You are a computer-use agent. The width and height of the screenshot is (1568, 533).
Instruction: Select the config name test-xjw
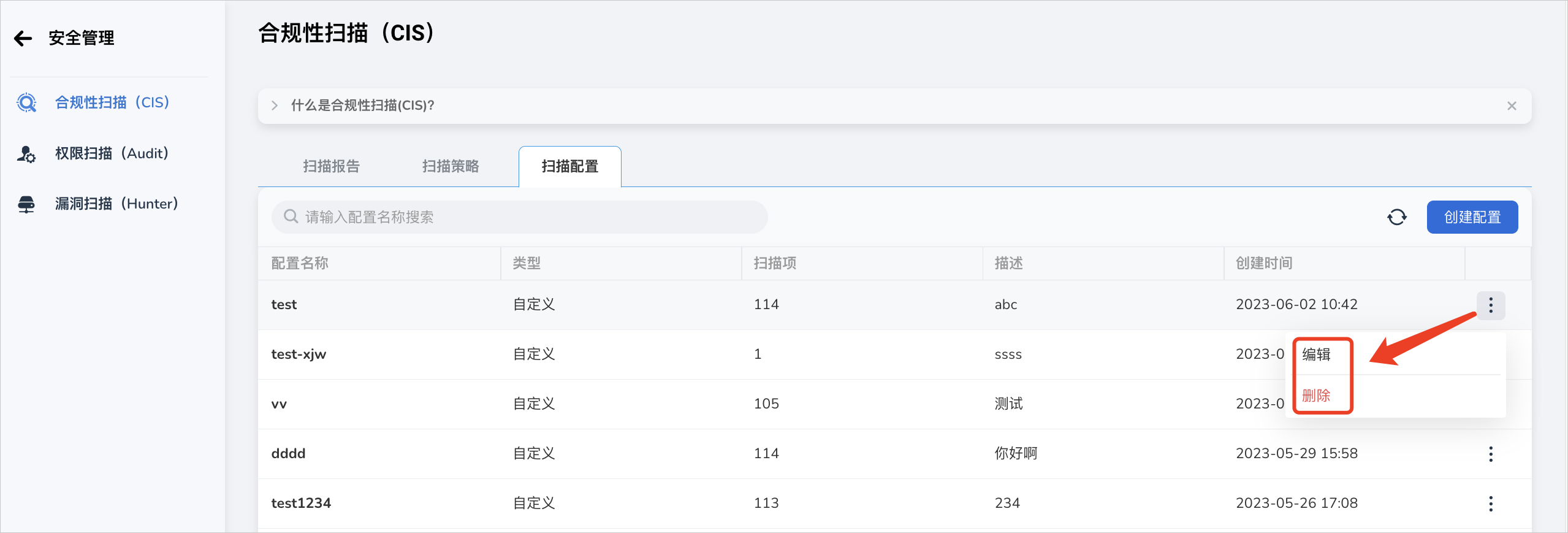299,355
